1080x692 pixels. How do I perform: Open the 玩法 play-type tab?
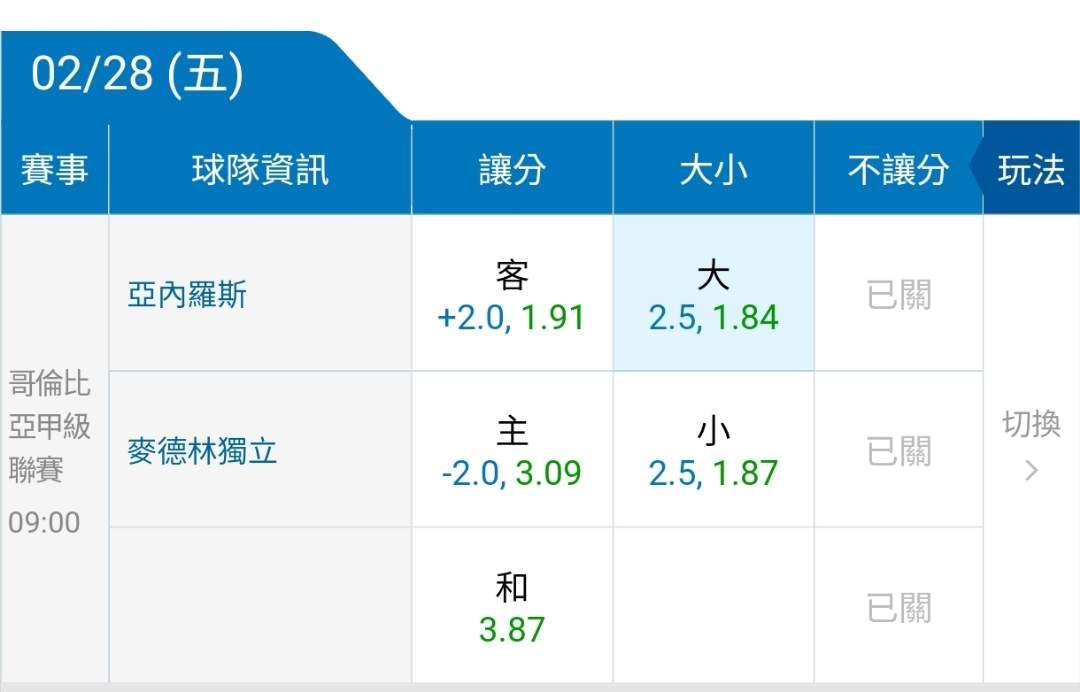point(1031,170)
